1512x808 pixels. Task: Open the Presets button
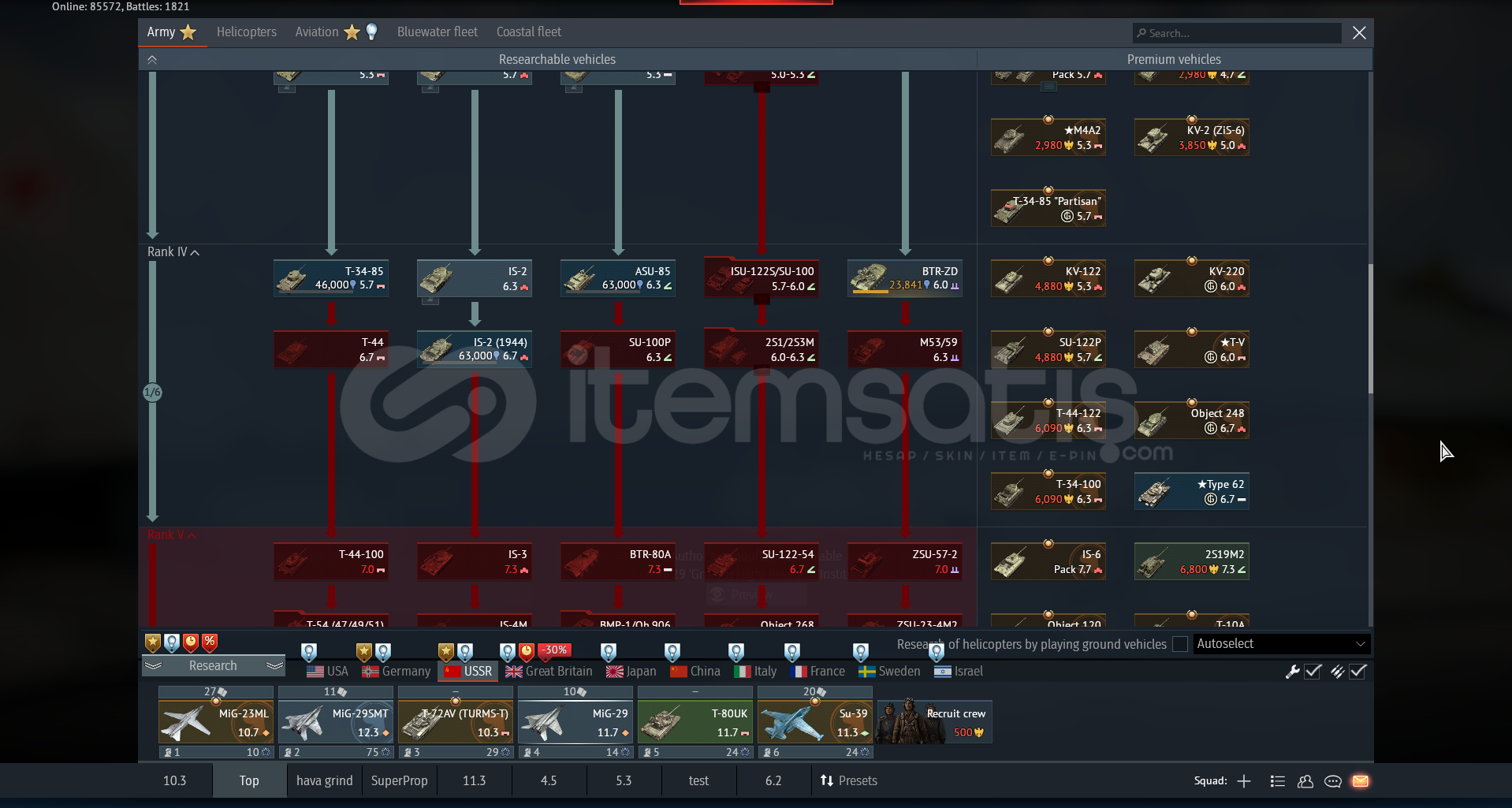849,781
